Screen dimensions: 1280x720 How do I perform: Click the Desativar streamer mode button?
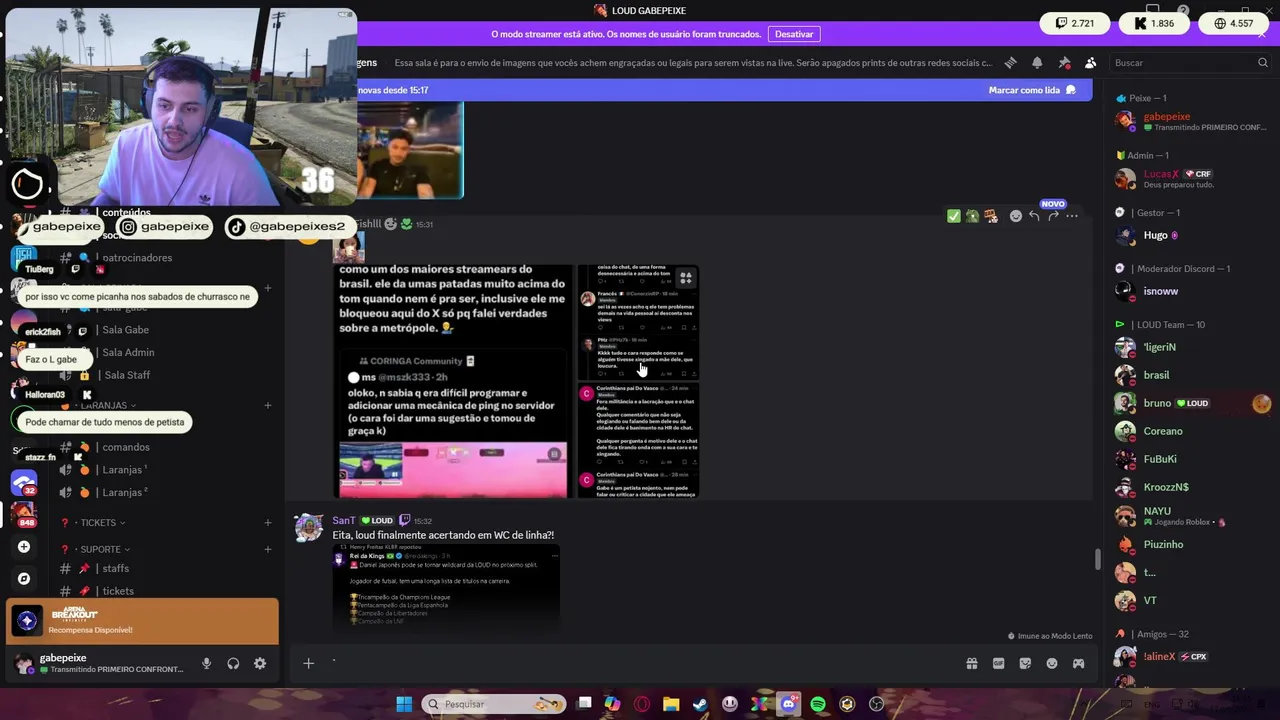pos(794,34)
